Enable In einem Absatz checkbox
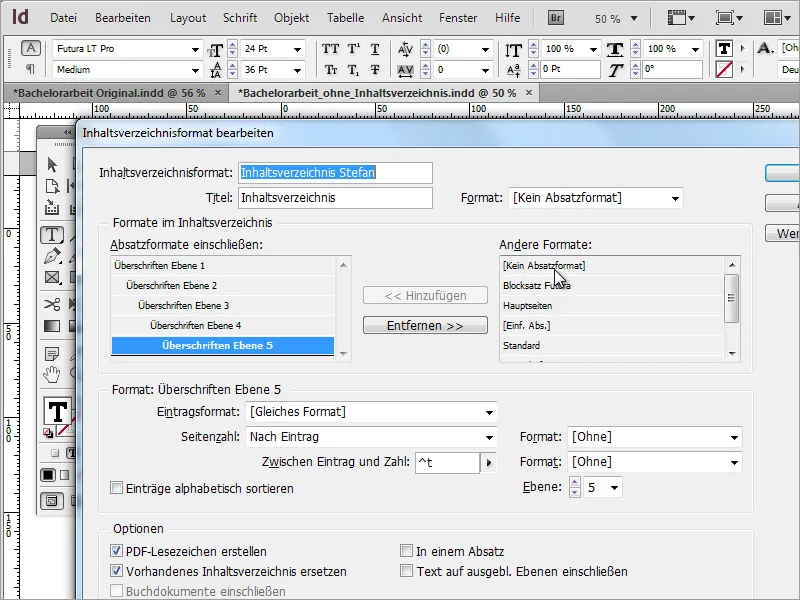This screenshot has height=600, width=800. click(406, 551)
